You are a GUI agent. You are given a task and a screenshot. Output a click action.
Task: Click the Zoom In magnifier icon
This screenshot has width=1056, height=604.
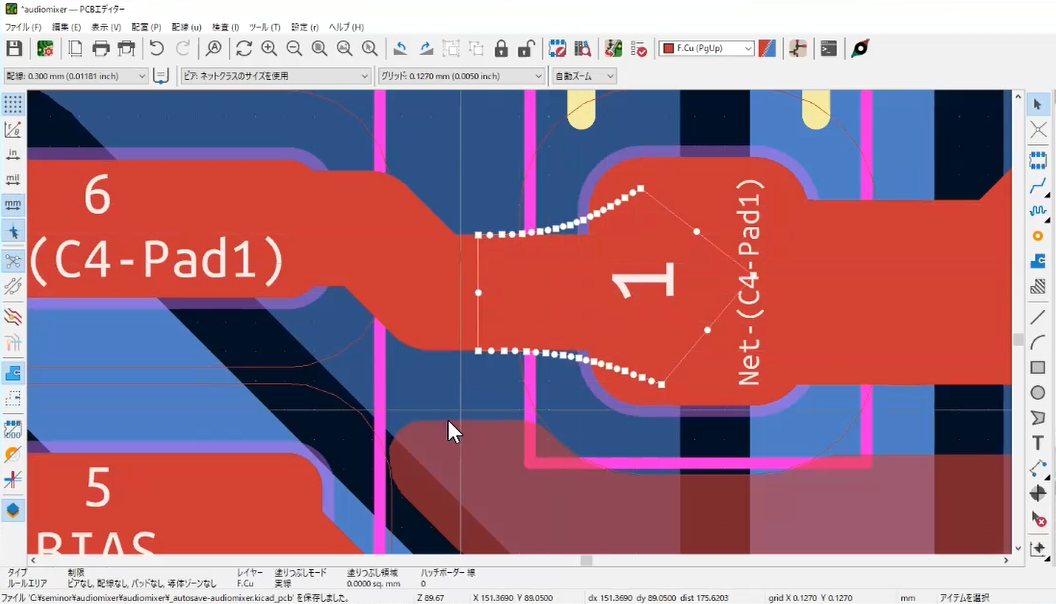(x=269, y=48)
